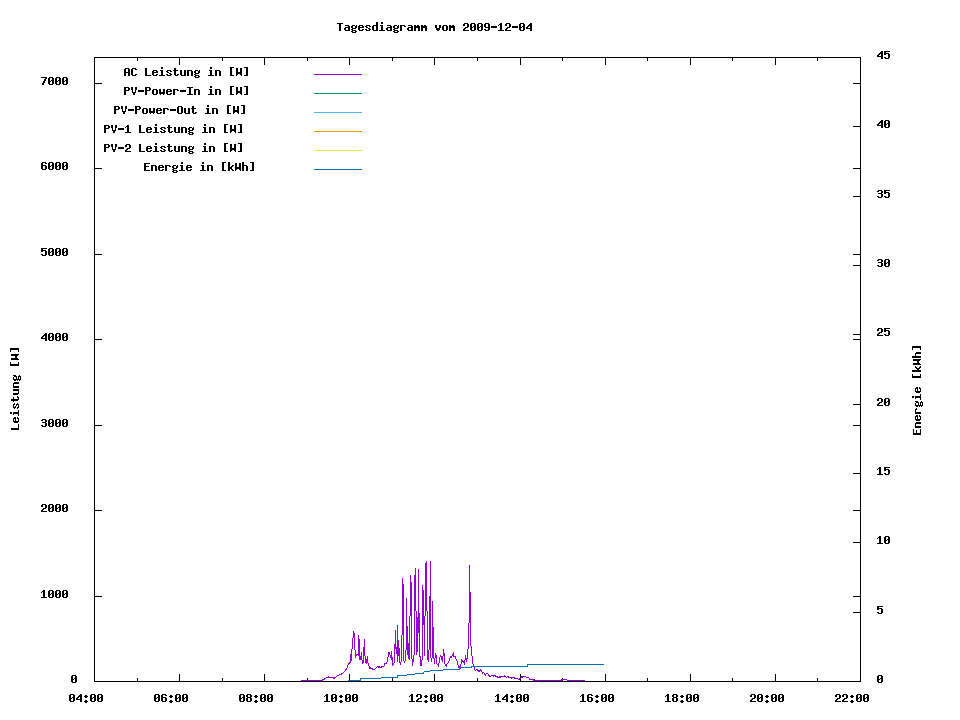The height and width of the screenshot is (720, 960).
Task: Click the PV-1 Leistung legend label
Action: point(173,129)
